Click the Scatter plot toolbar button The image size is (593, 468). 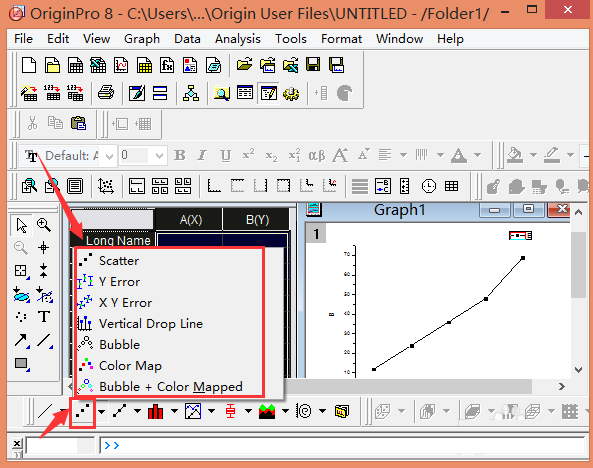[x=82, y=411]
